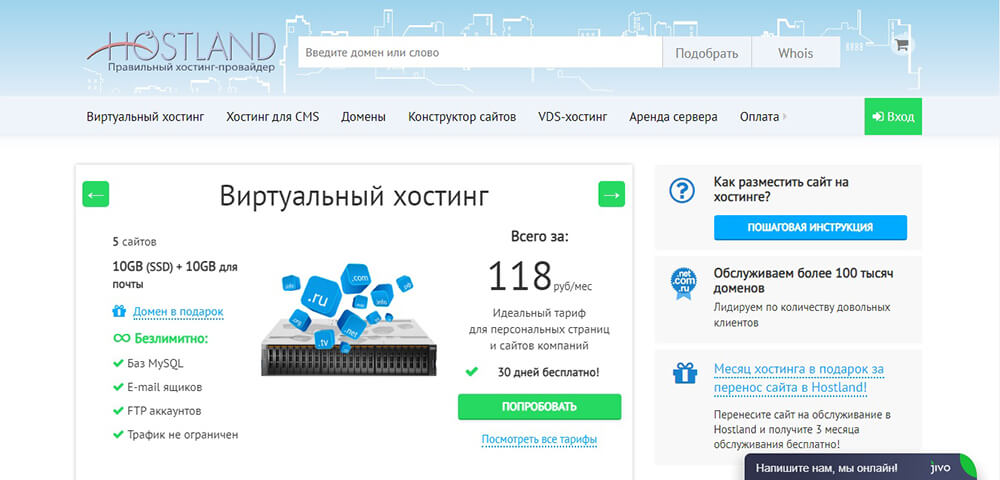Open Хостинг для CMS menu item
This screenshot has height=480, width=1000.
[x=272, y=117]
